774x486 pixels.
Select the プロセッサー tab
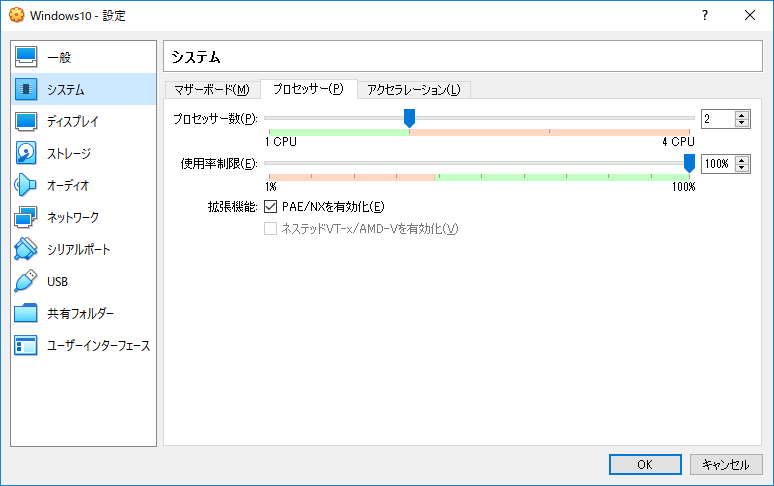click(x=309, y=89)
